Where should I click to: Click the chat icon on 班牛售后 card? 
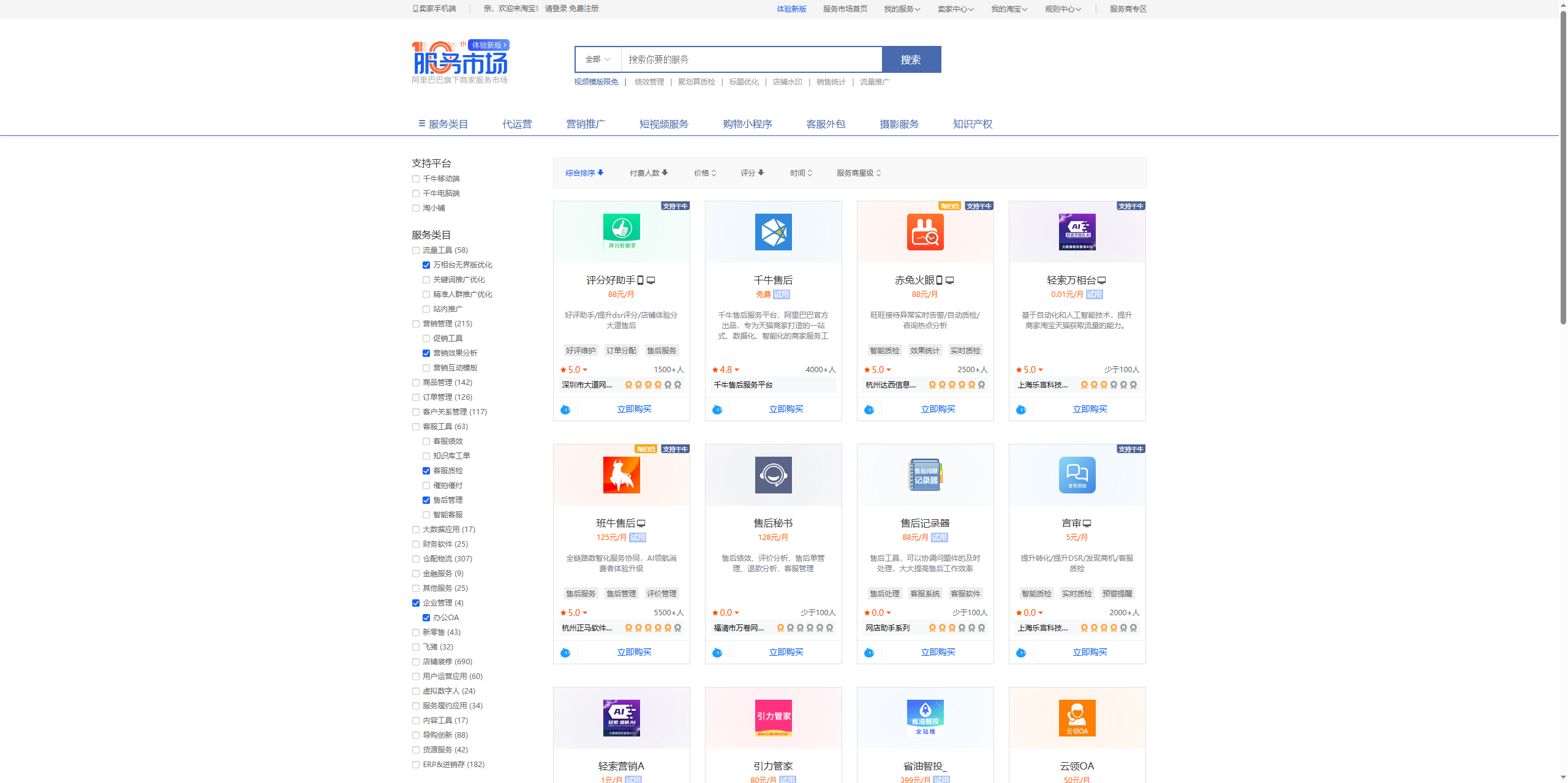565,653
